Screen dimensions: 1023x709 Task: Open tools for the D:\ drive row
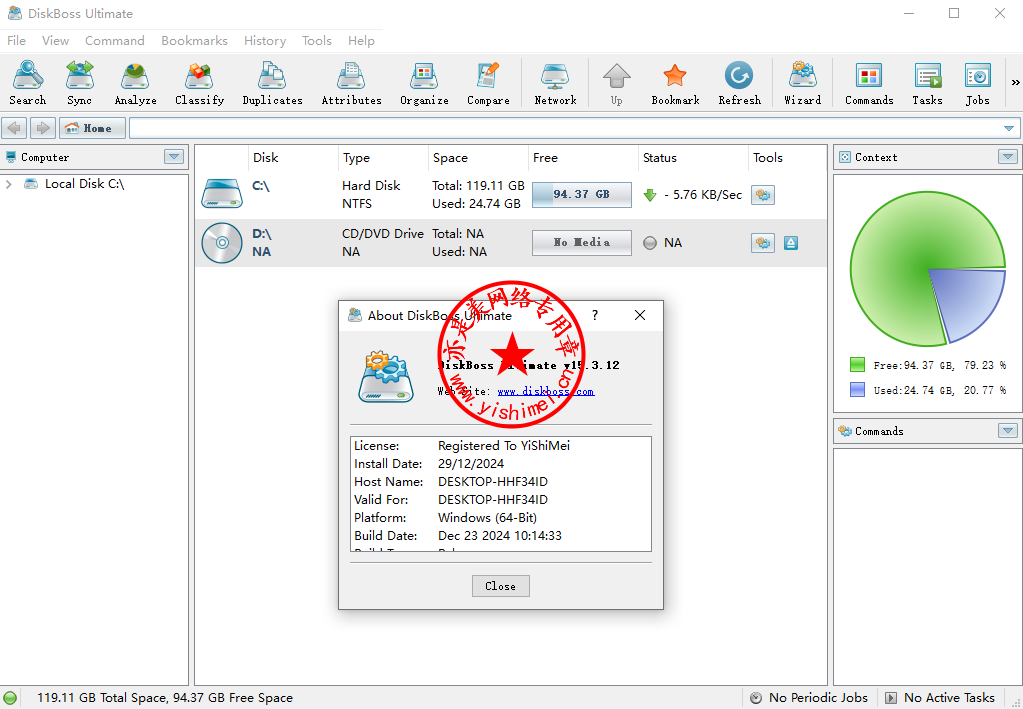point(763,243)
